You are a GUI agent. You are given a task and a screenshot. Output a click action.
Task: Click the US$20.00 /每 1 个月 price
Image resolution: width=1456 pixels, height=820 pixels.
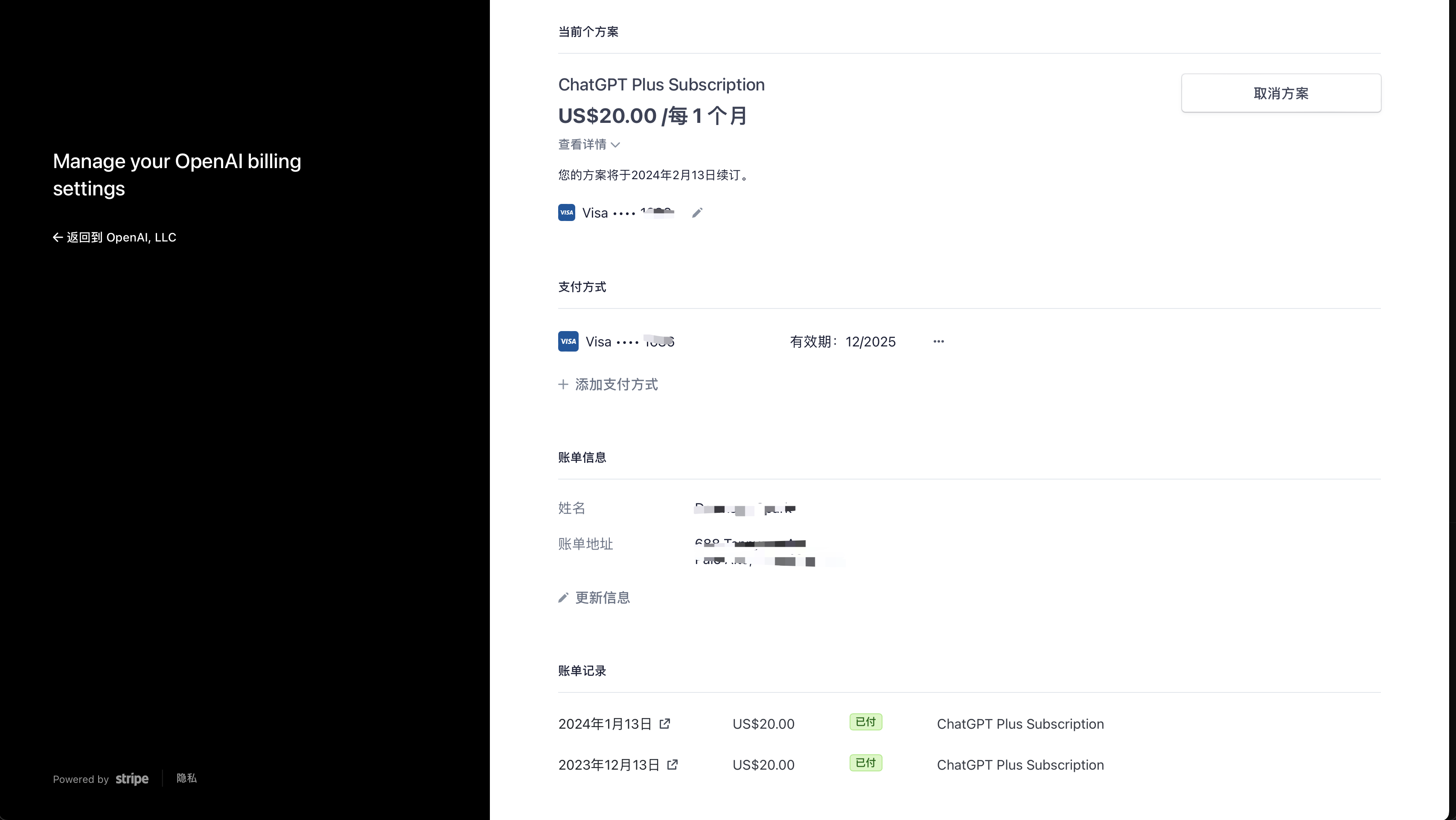coord(653,116)
